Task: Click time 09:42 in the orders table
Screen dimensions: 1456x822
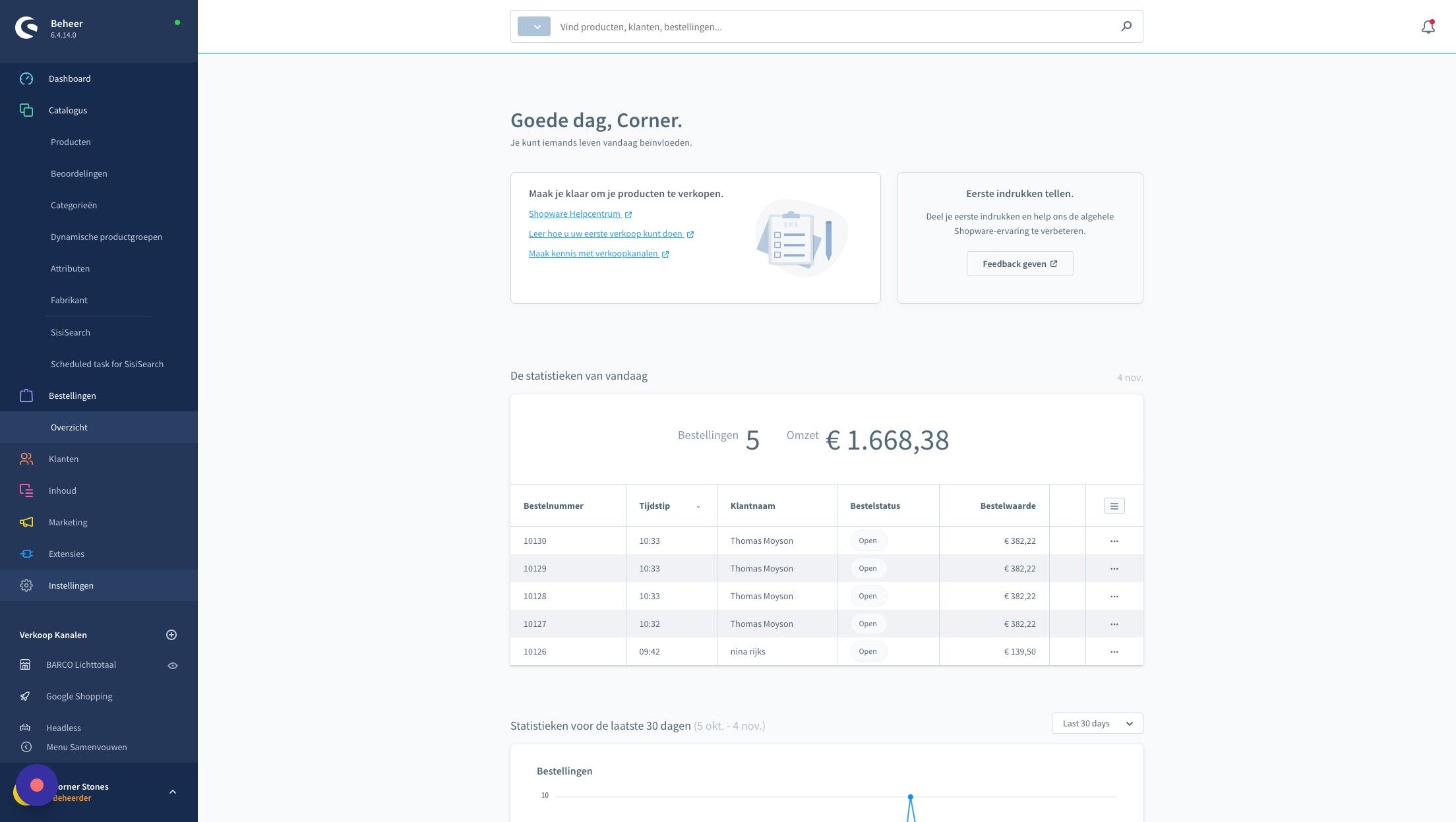Action: point(650,651)
